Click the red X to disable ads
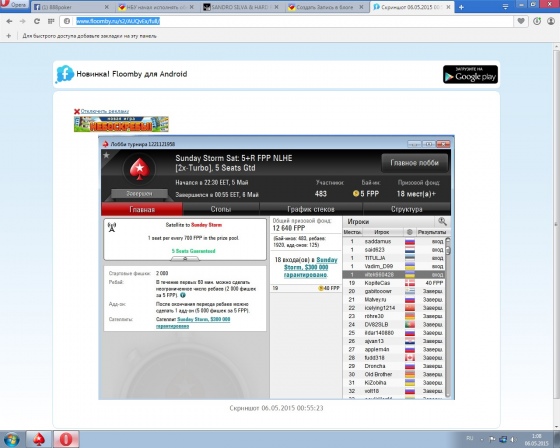The height and width of the screenshot is (448, 560). coord(77,111)
